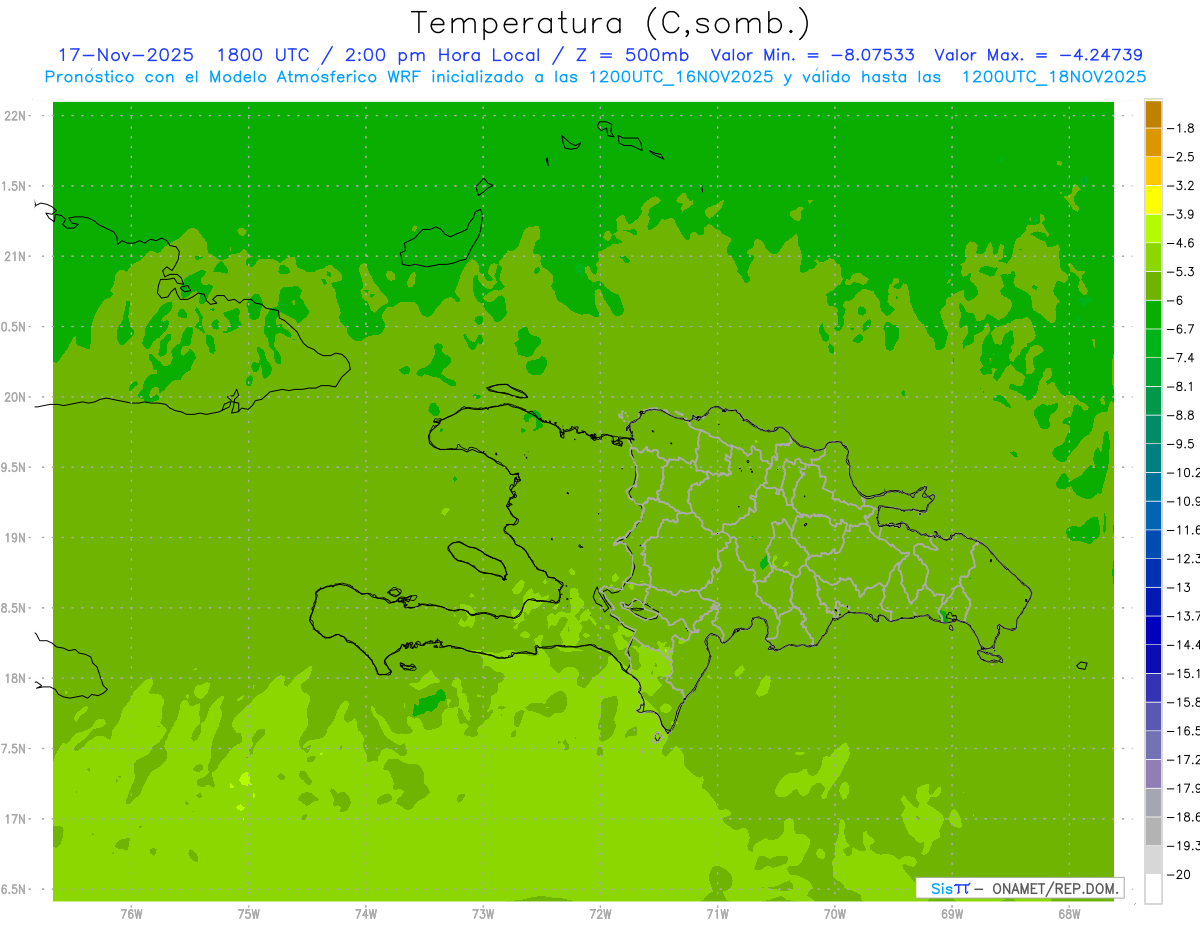
Task: Pick the orange swatch between -1.8 and -2.5
Action: (x=1153, y=143)
